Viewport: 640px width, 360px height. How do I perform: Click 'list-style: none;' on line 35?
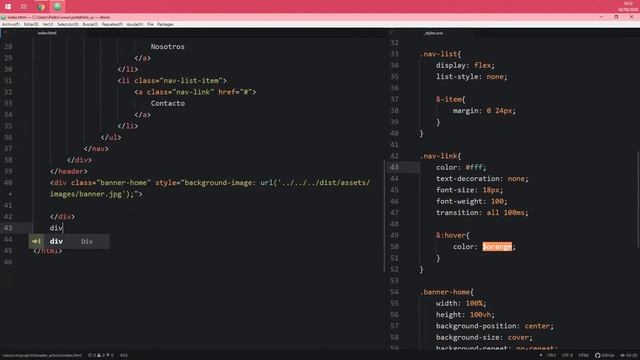tap(472, 77)
